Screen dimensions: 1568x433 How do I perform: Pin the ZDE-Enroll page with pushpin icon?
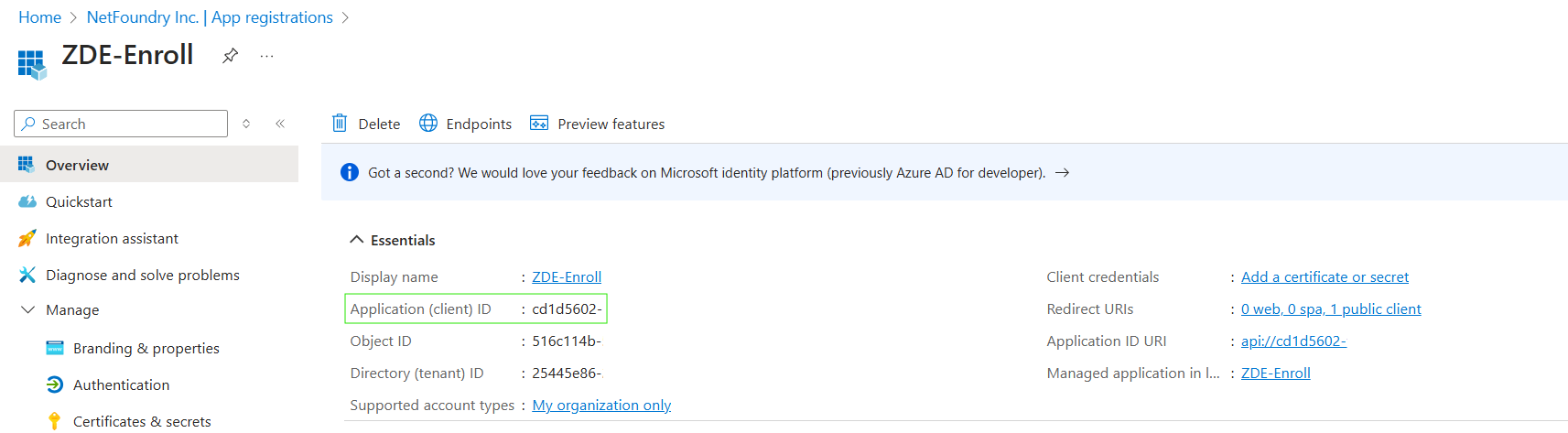coord(230,56)
